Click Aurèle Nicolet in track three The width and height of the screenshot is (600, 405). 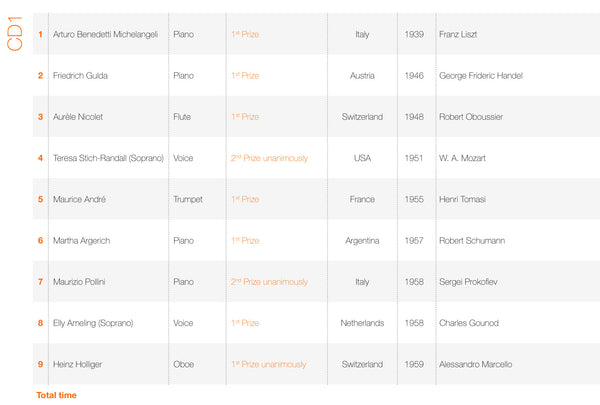(77, 117)
